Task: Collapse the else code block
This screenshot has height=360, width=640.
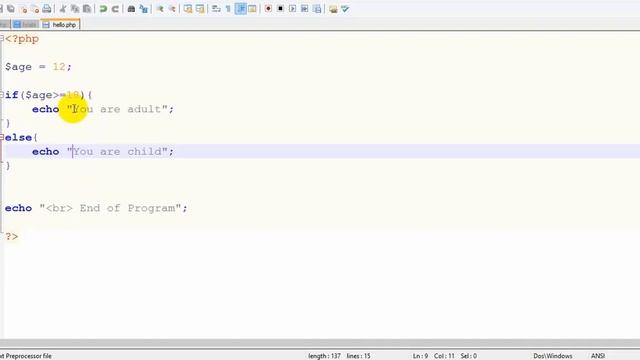Action: (x=2, y=138)
